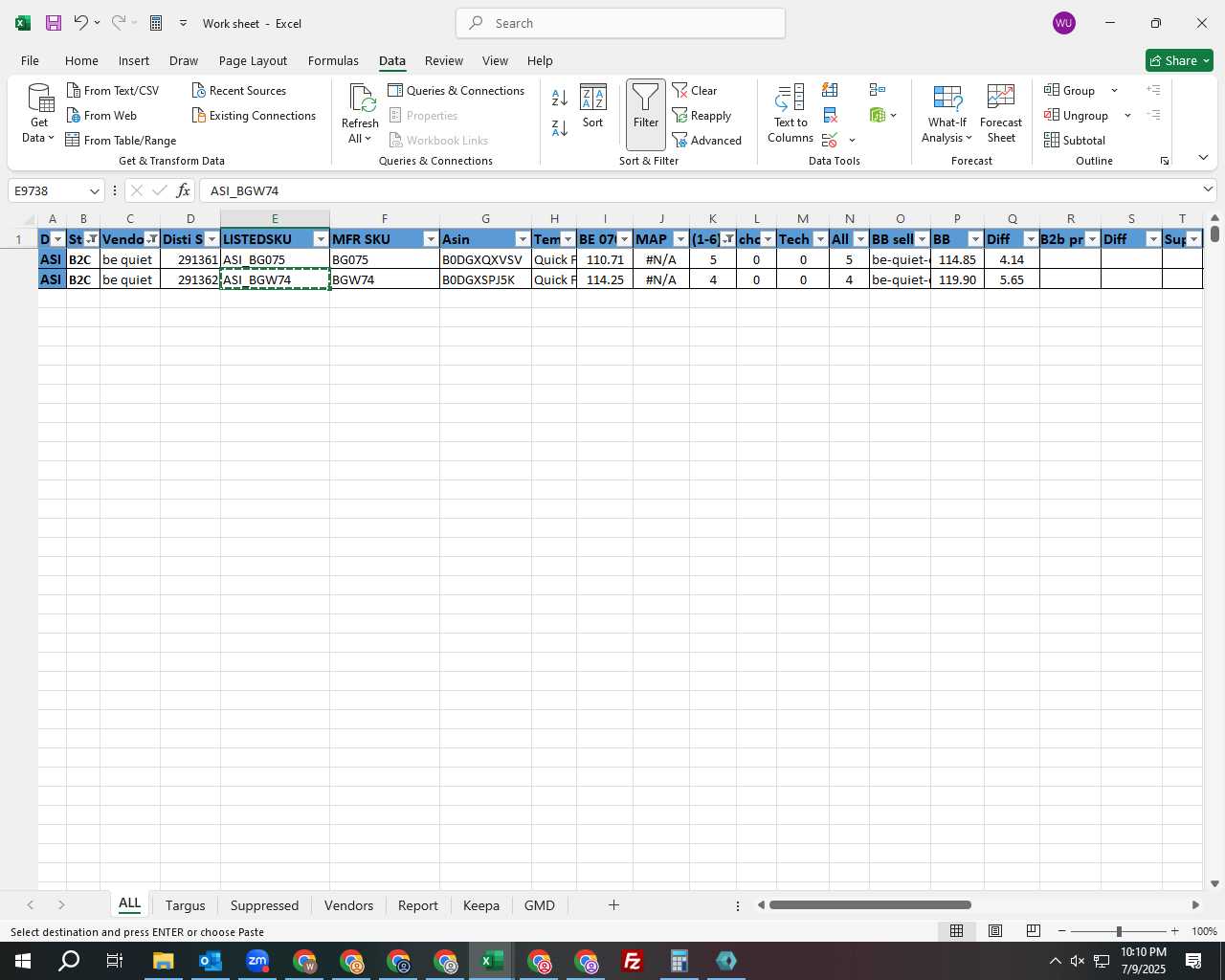
Task: Switch to Page Layout view
Action: pos(995,931)
